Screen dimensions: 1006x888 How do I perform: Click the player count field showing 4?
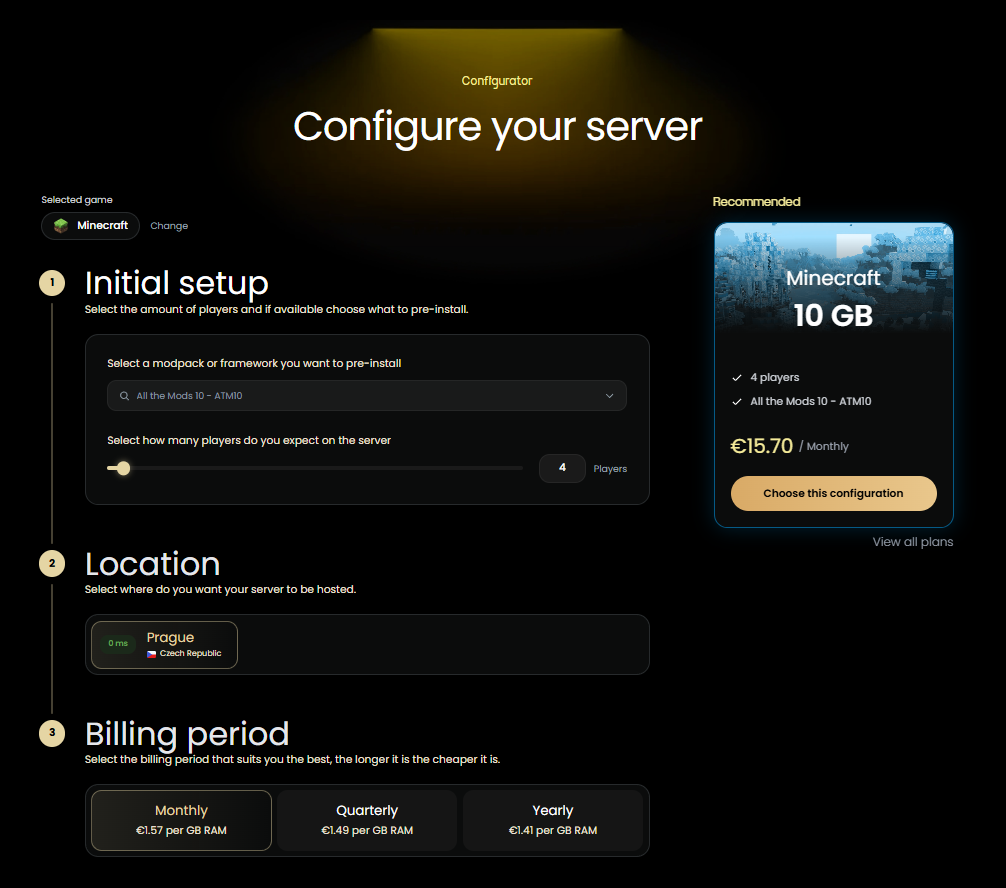(x=562, y=468)
